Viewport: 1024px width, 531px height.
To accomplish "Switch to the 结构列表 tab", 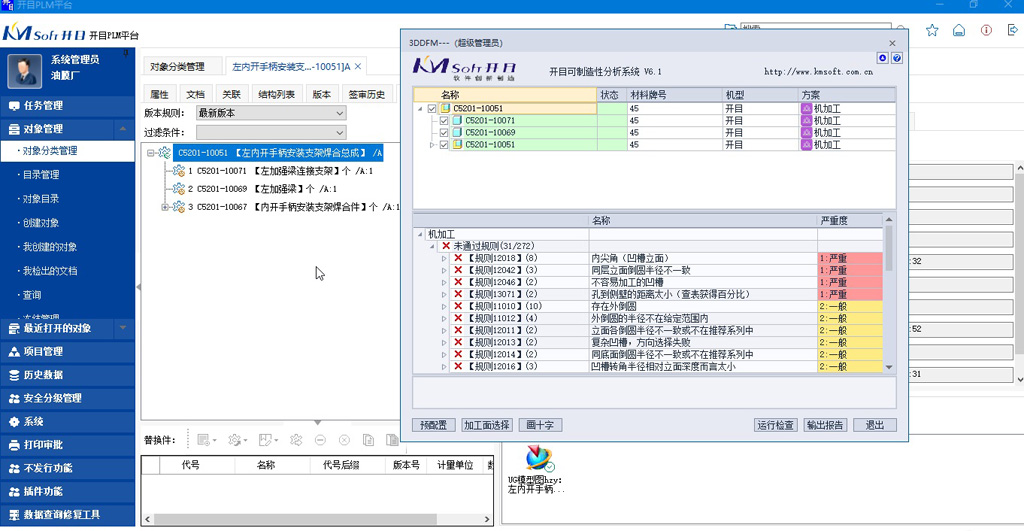I will (276, 95).
